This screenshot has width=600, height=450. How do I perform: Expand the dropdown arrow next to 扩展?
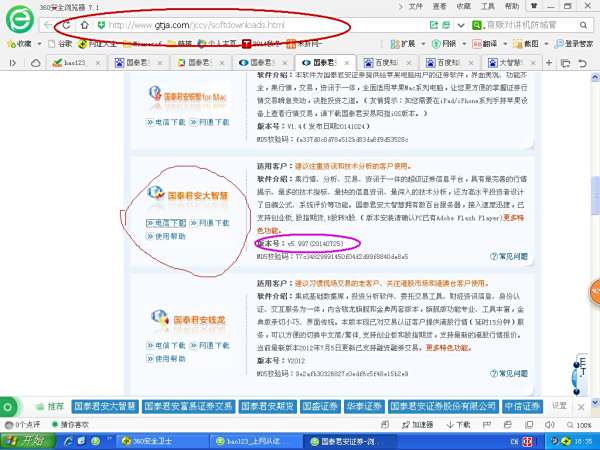(423, 44)
